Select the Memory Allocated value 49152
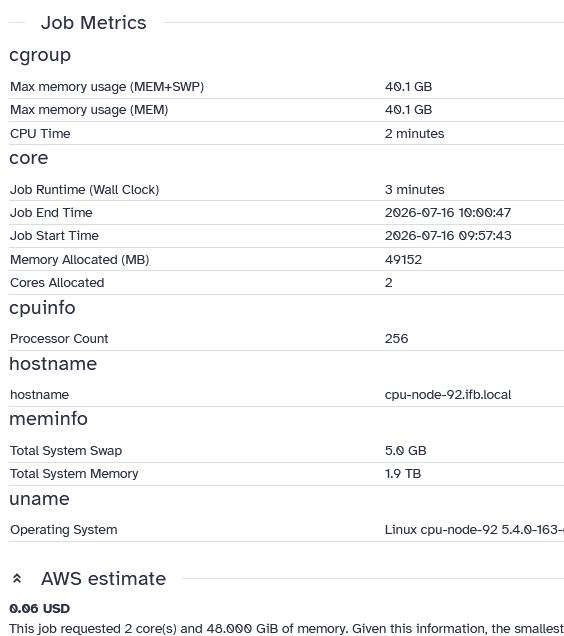564x636 pixels. pyautogui.click(x=403, y=260)
